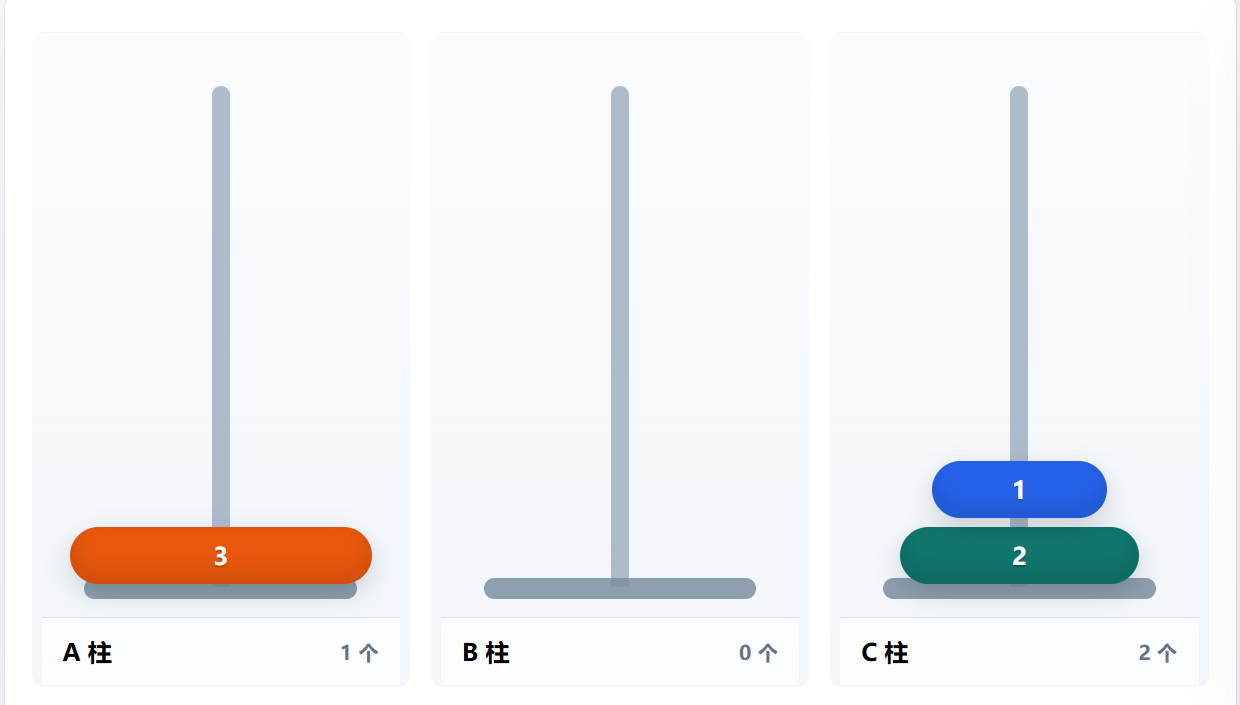
Task: Click the base plate under the orange disk
Action: 221,591
